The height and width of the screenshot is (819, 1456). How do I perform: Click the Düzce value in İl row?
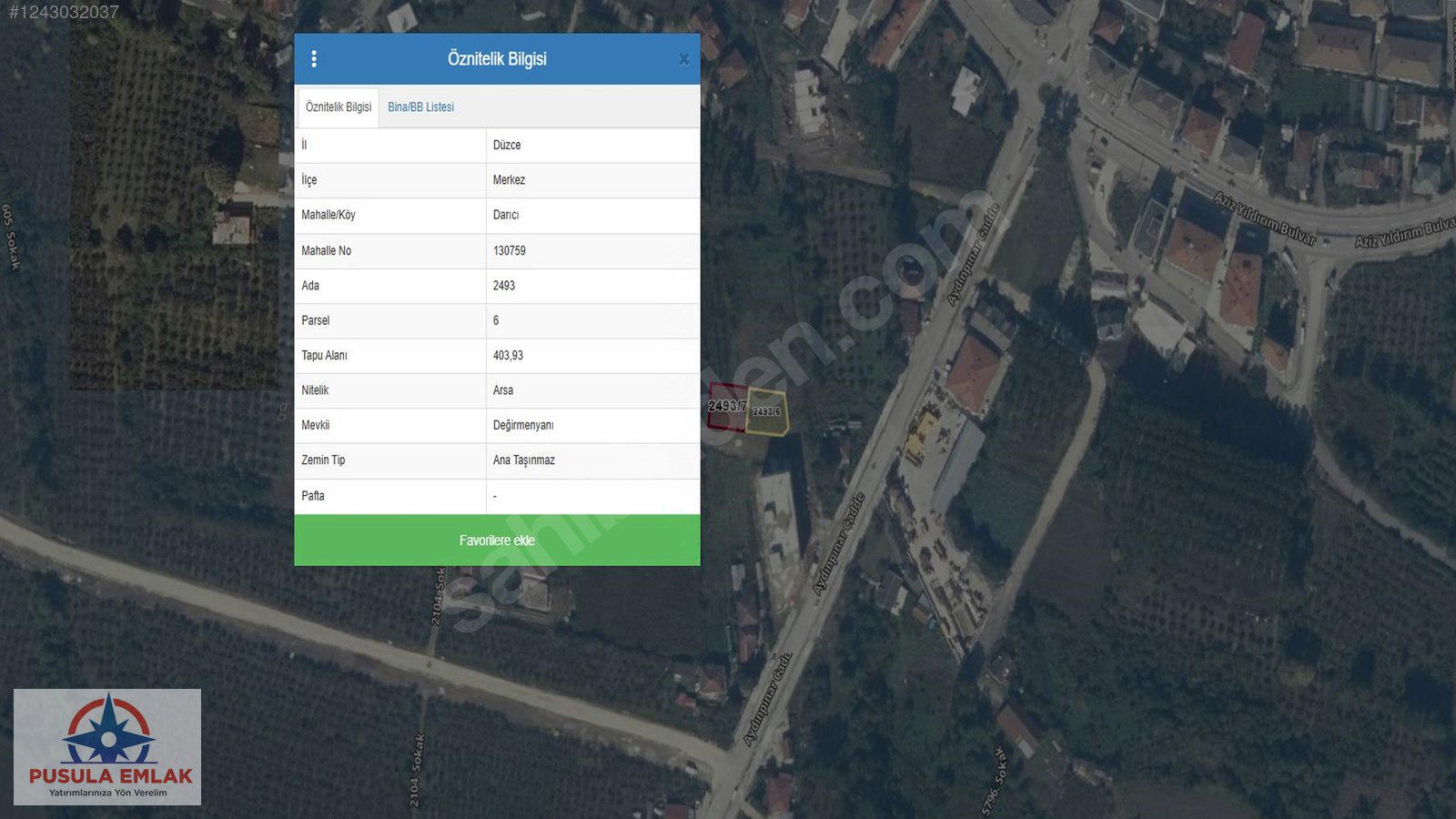507,146
